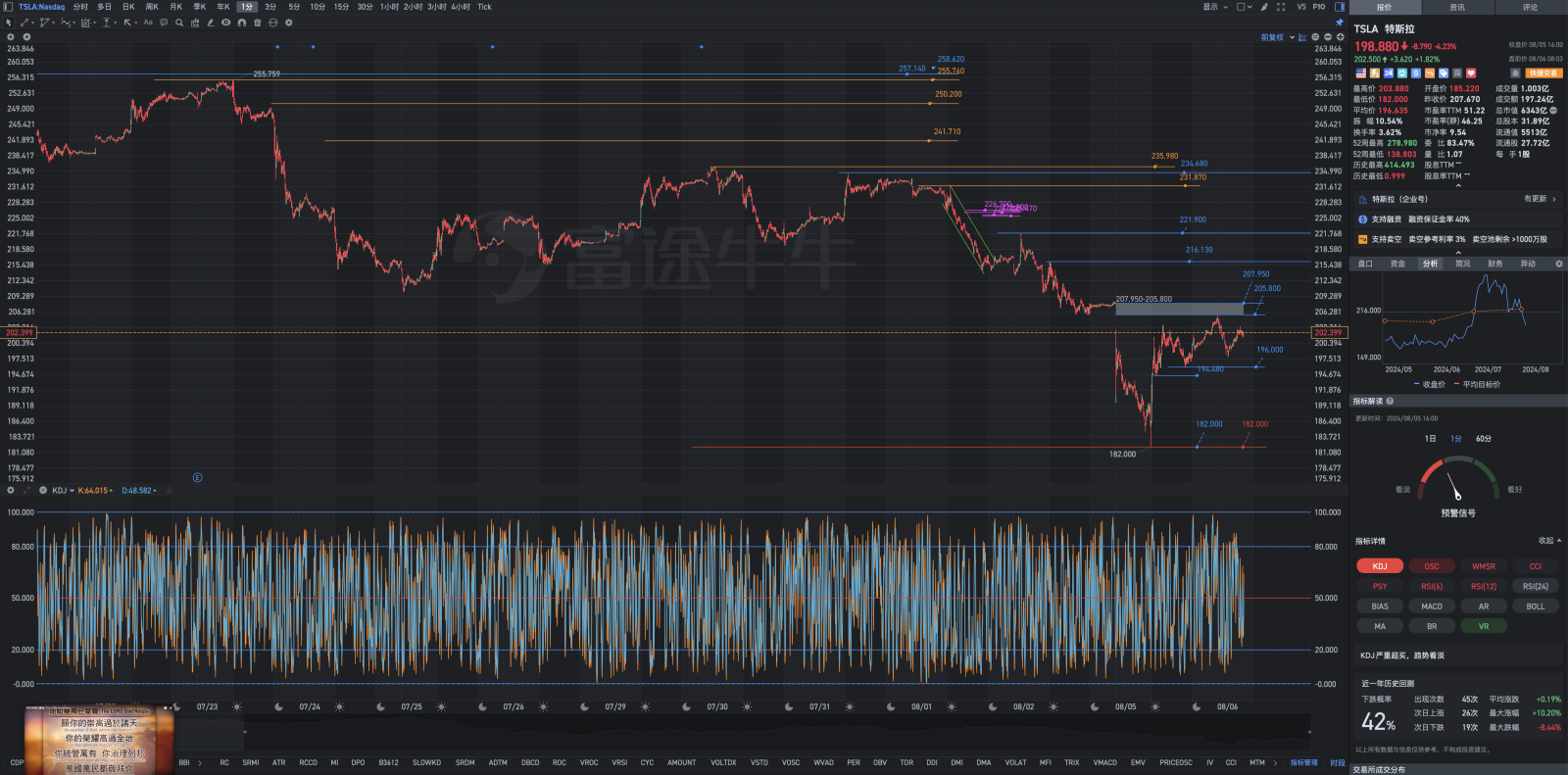Open the text annotation tool labeled Aa
Viewport: 1568px width, 775px height.
tap(148, 23)
